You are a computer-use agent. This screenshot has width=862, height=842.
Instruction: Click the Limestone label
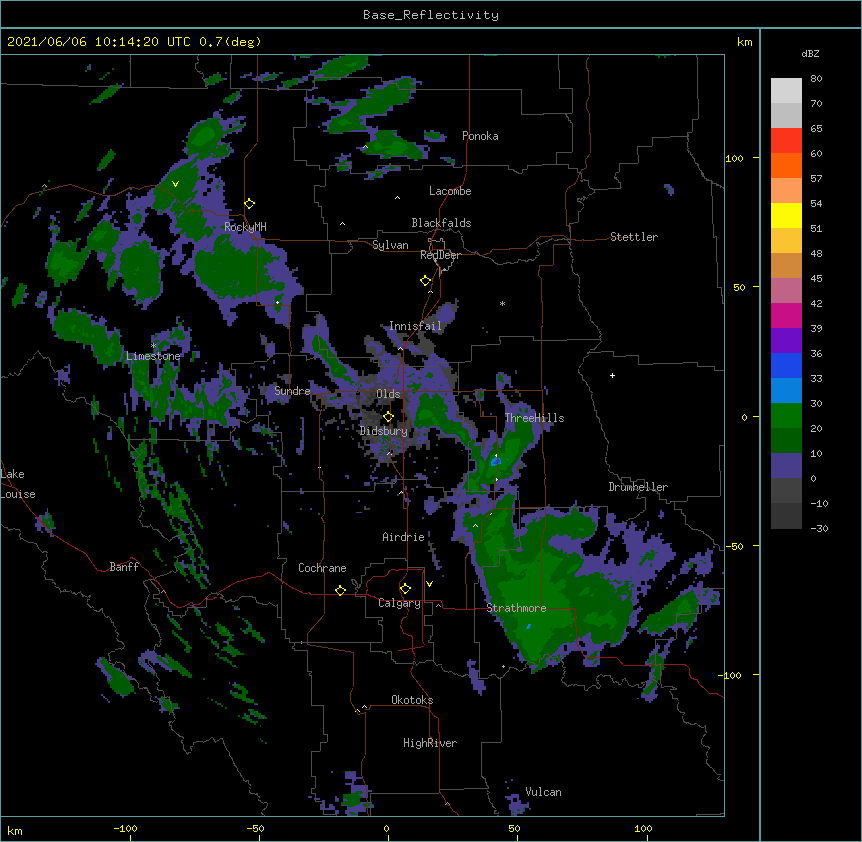click(153, 356)
